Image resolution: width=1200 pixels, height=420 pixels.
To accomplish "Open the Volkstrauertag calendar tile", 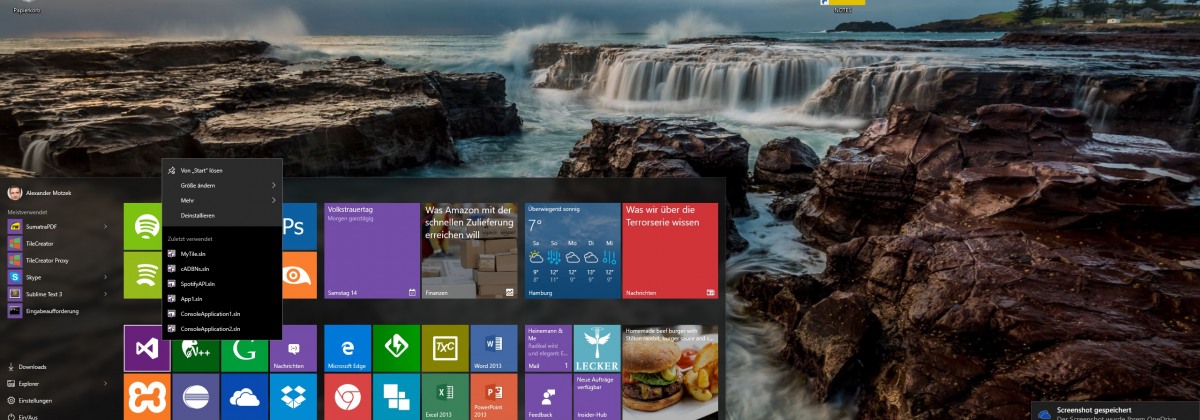I will (x=372, y=251).
